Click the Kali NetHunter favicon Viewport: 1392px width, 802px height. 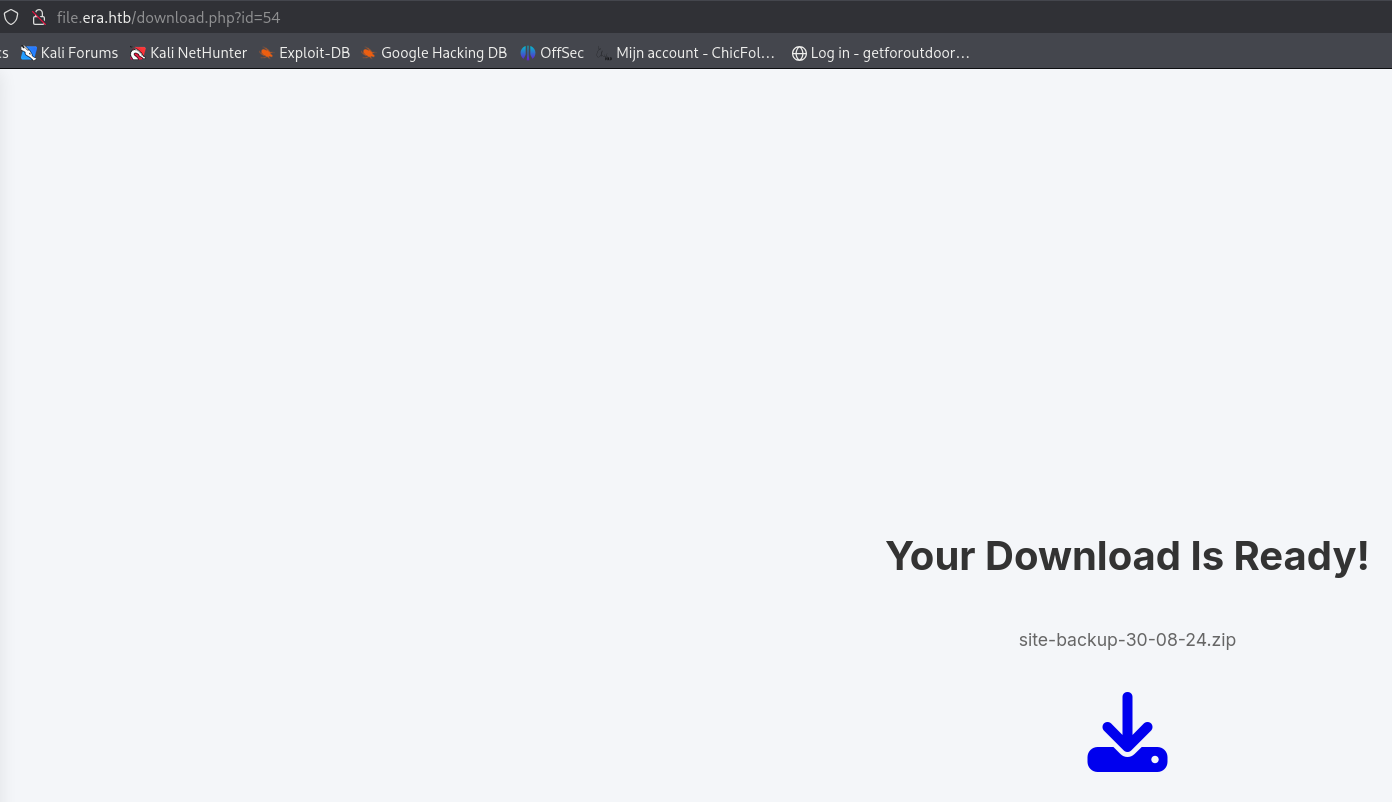(x=138, y=53)
